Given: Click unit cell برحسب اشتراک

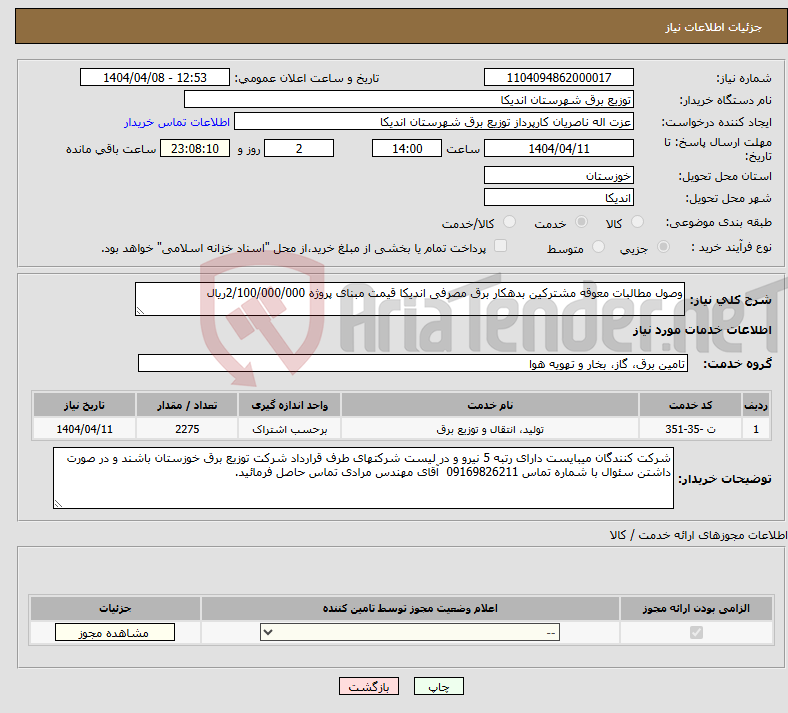Looking at the screenshot, I should (x=289, y=429).
